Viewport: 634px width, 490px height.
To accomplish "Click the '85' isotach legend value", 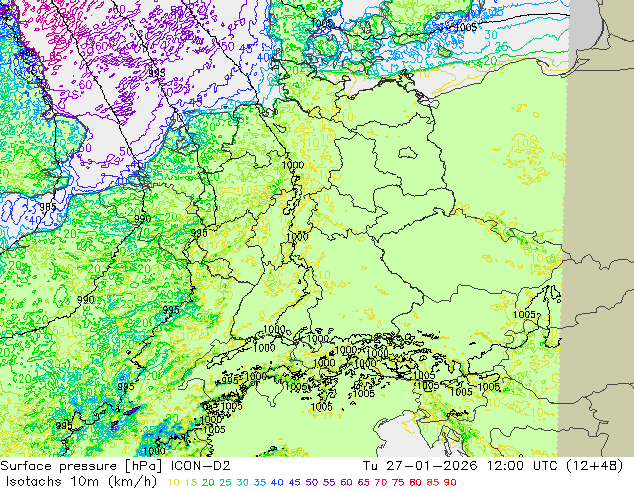I will coord(433,482).
